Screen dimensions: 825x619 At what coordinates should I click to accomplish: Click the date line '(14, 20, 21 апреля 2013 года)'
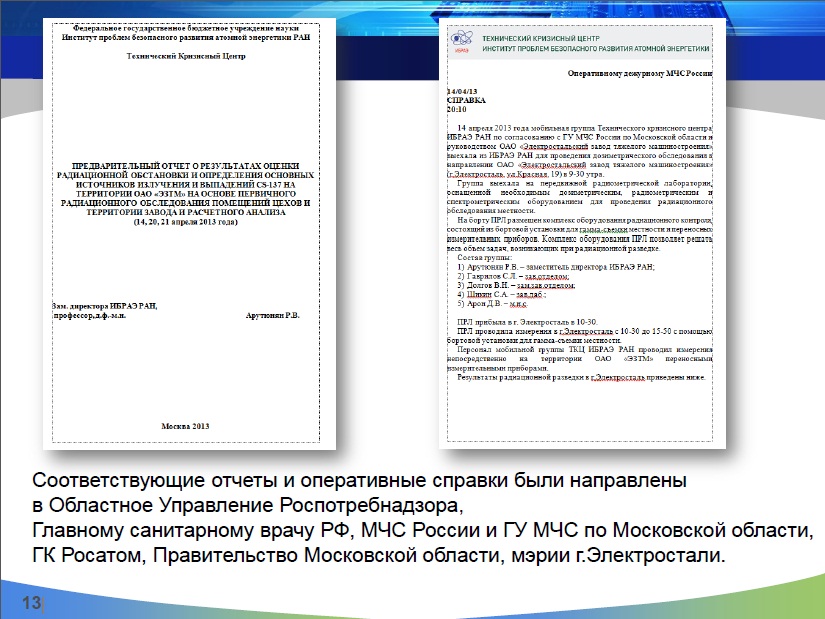click(186, 222)
